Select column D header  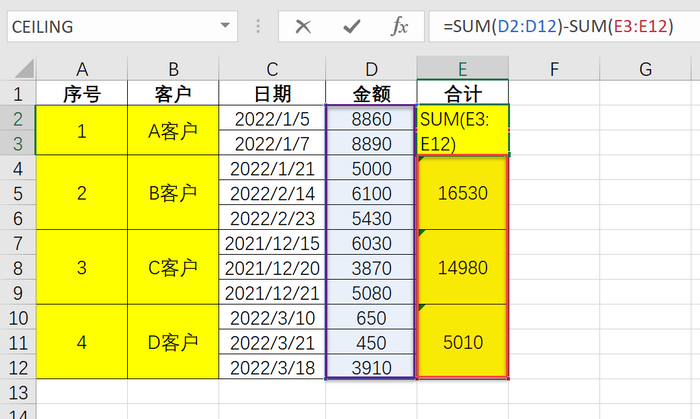pyautogui.click(x=371, y=69)
